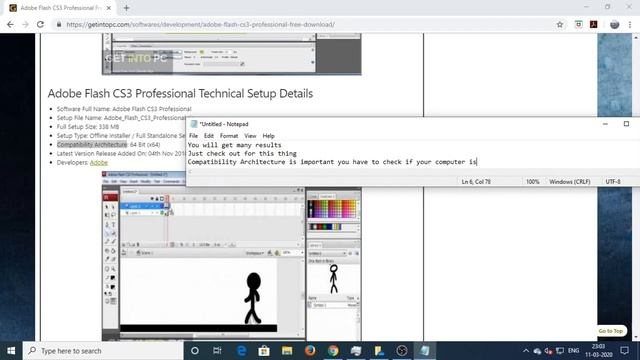Go back with Chrome's back arrow
This screenshot has height=360, width=640.
[x=10, y=24]
